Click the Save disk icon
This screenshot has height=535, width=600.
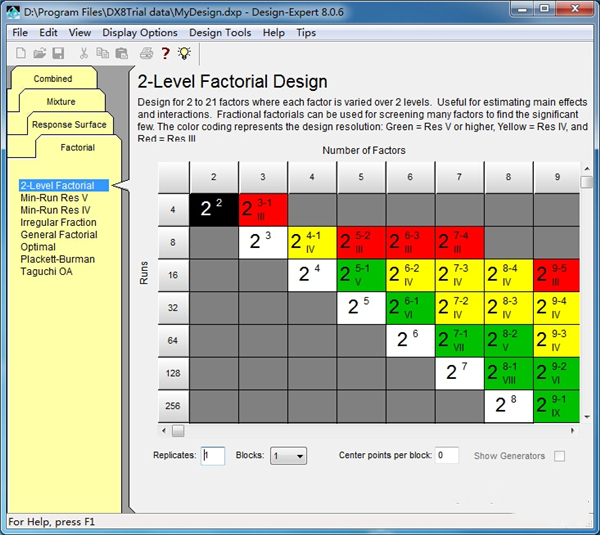click(58, 53)
